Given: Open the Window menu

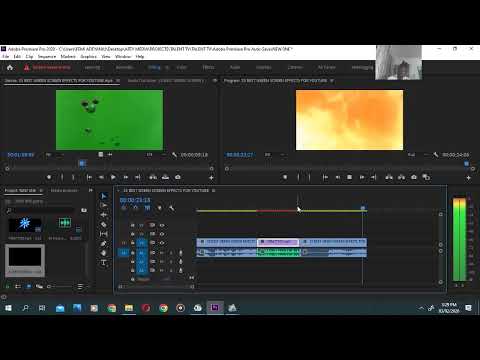Looking at the screenshot, I should [x=123, y=57].
